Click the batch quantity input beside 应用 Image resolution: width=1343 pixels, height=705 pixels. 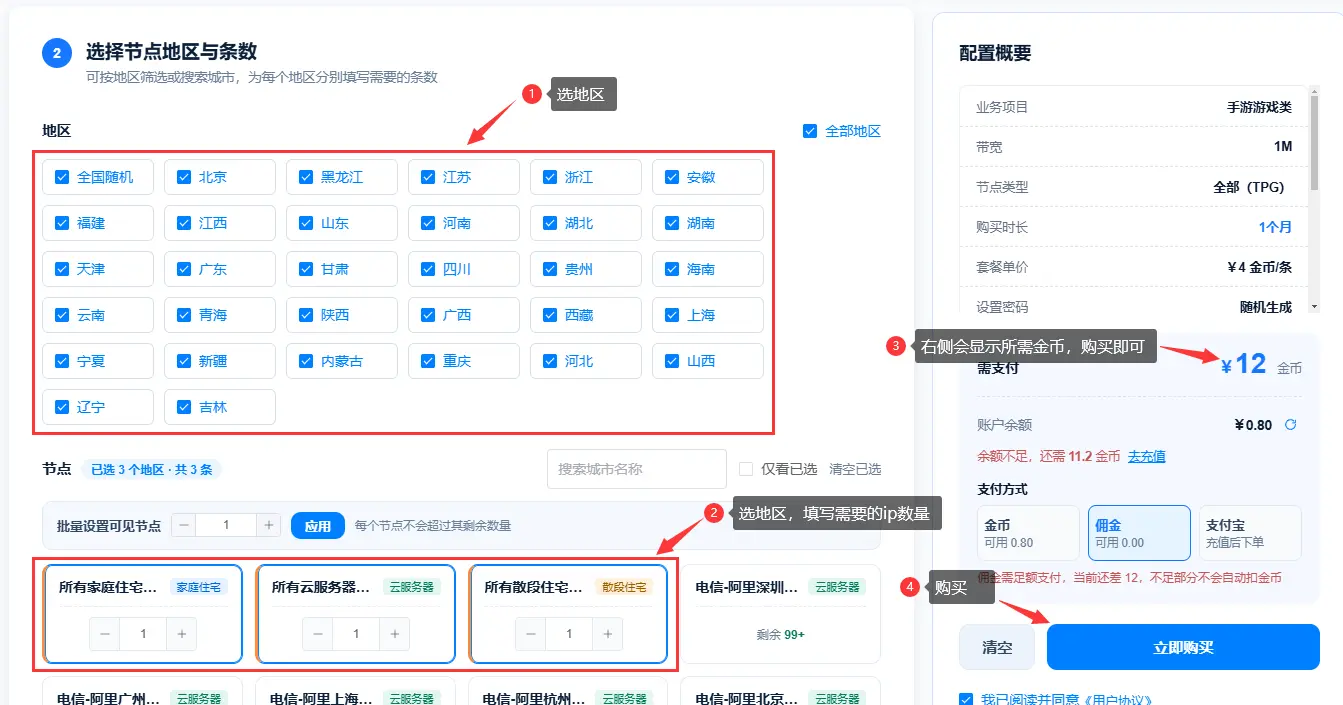coord(226,525)
